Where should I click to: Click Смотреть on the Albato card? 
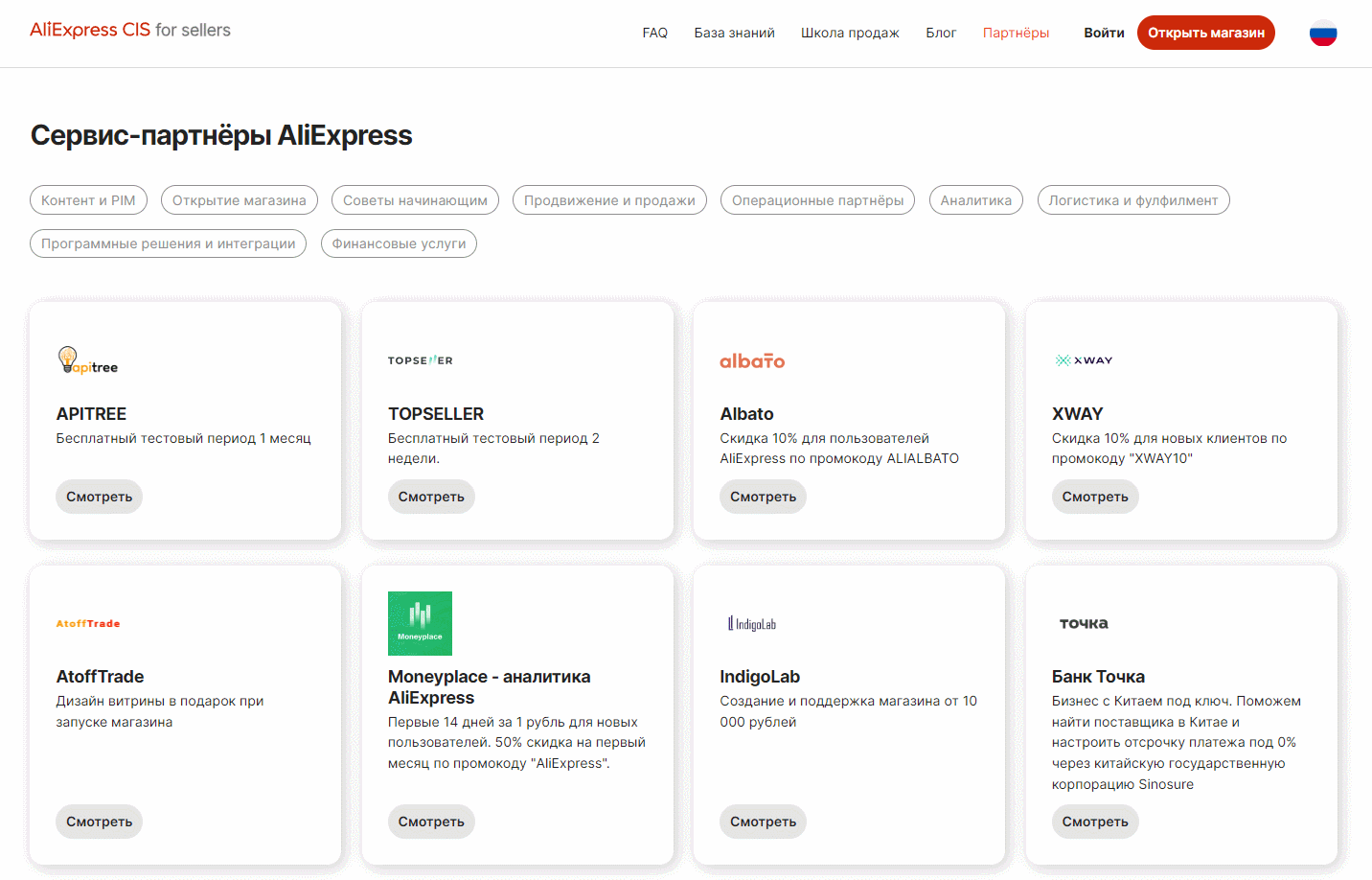coord(764,497)
